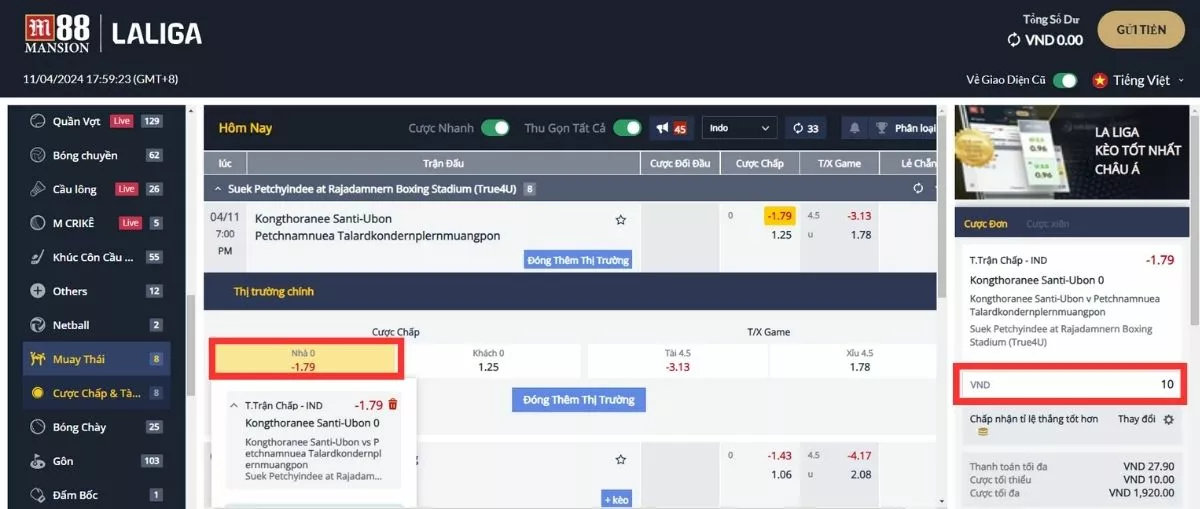Click the Vietnam flag language icon
The height and width of the screenshot is (509, 1200).
coord(1100,80)
